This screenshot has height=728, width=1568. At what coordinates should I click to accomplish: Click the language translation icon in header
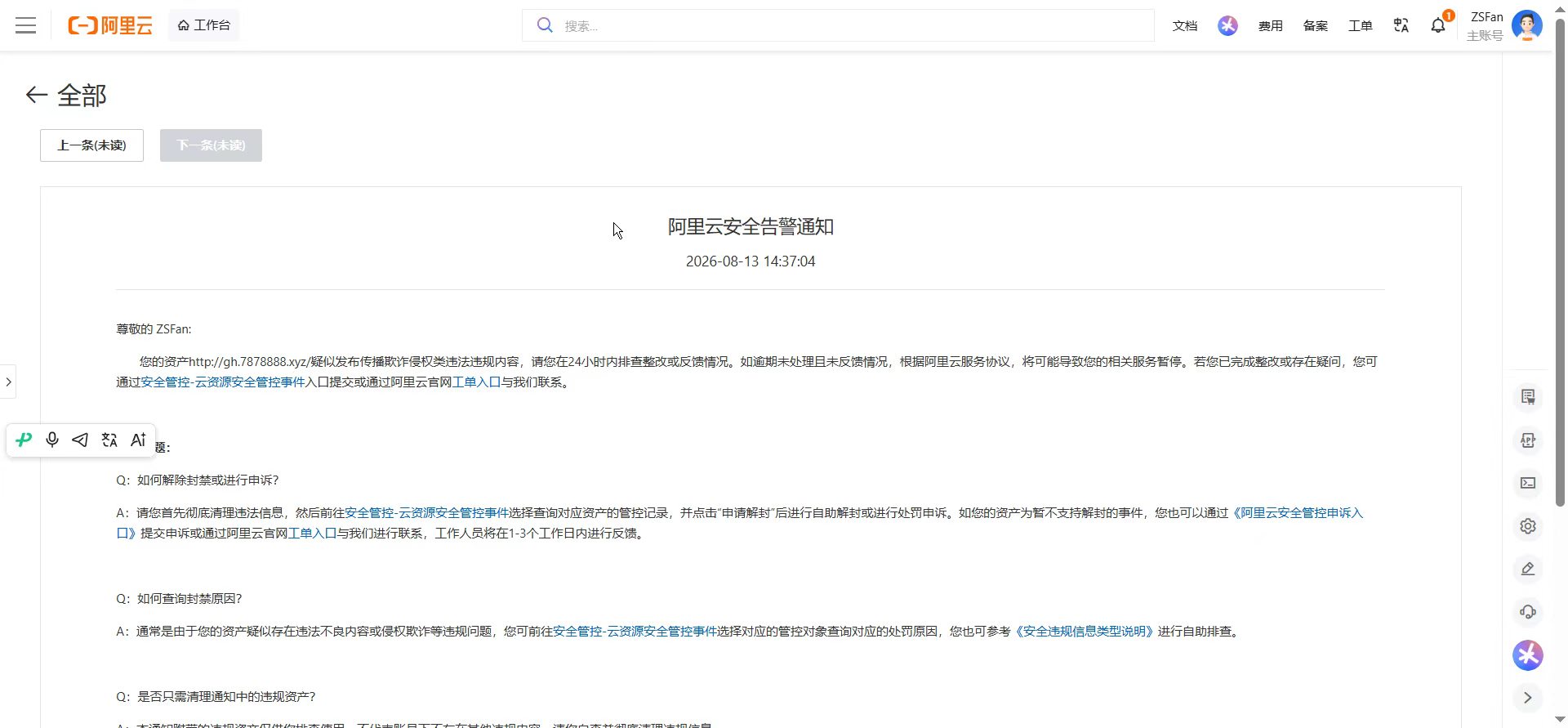[1401, 26]
